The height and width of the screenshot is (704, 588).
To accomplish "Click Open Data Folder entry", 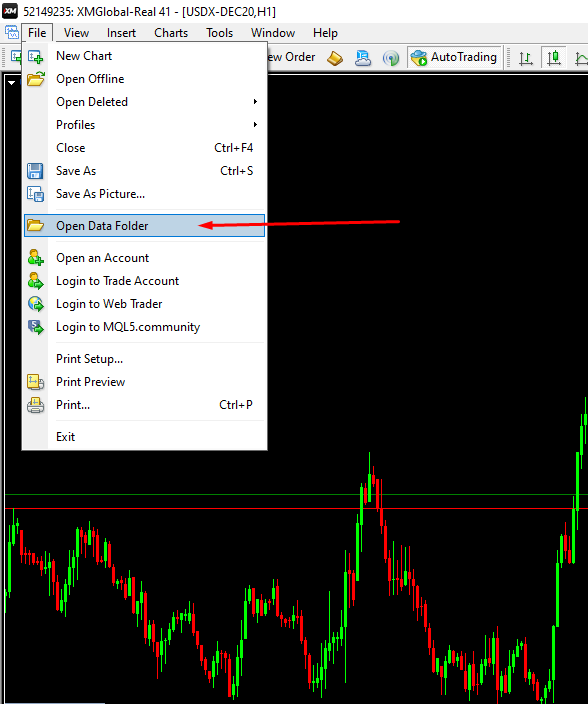I will tap(144, 225).
